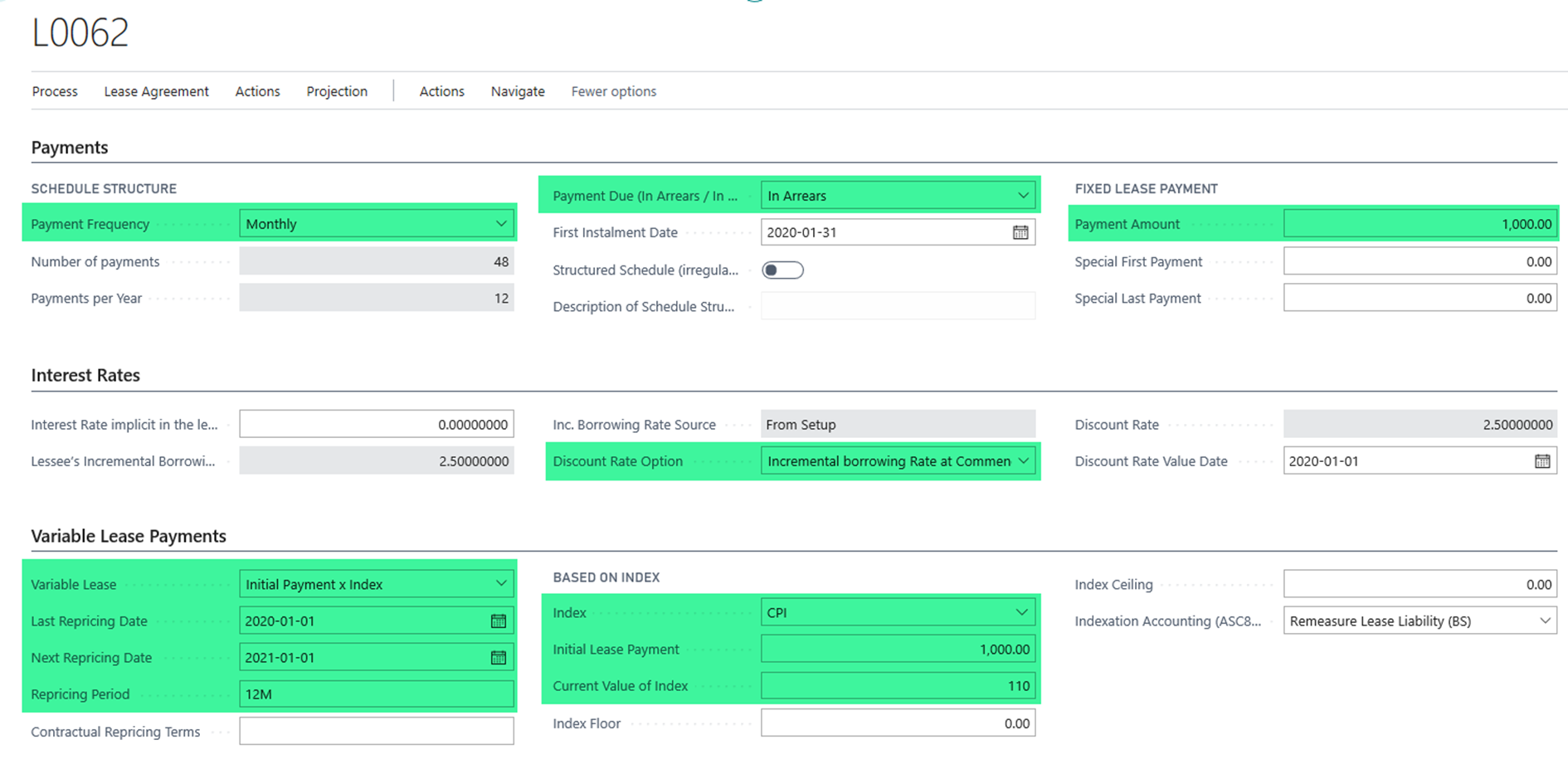
Task: Click the Index Floor field
Action: point(898,723)
